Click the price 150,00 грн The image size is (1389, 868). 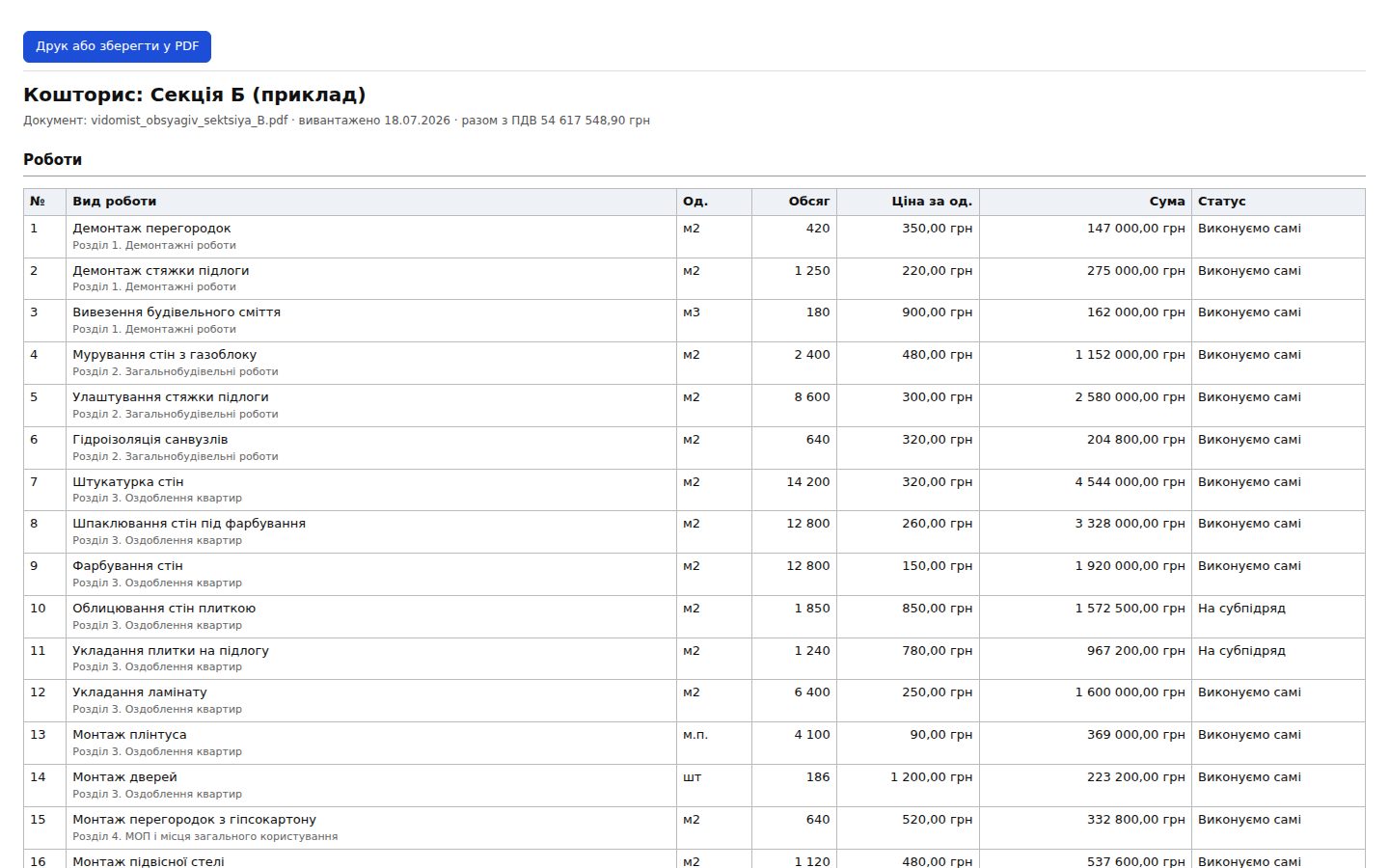click(x=937, y=566)
